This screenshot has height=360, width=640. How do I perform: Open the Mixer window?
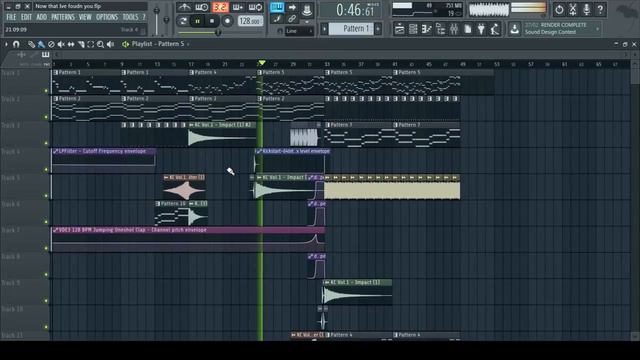(x=454, y=29)
